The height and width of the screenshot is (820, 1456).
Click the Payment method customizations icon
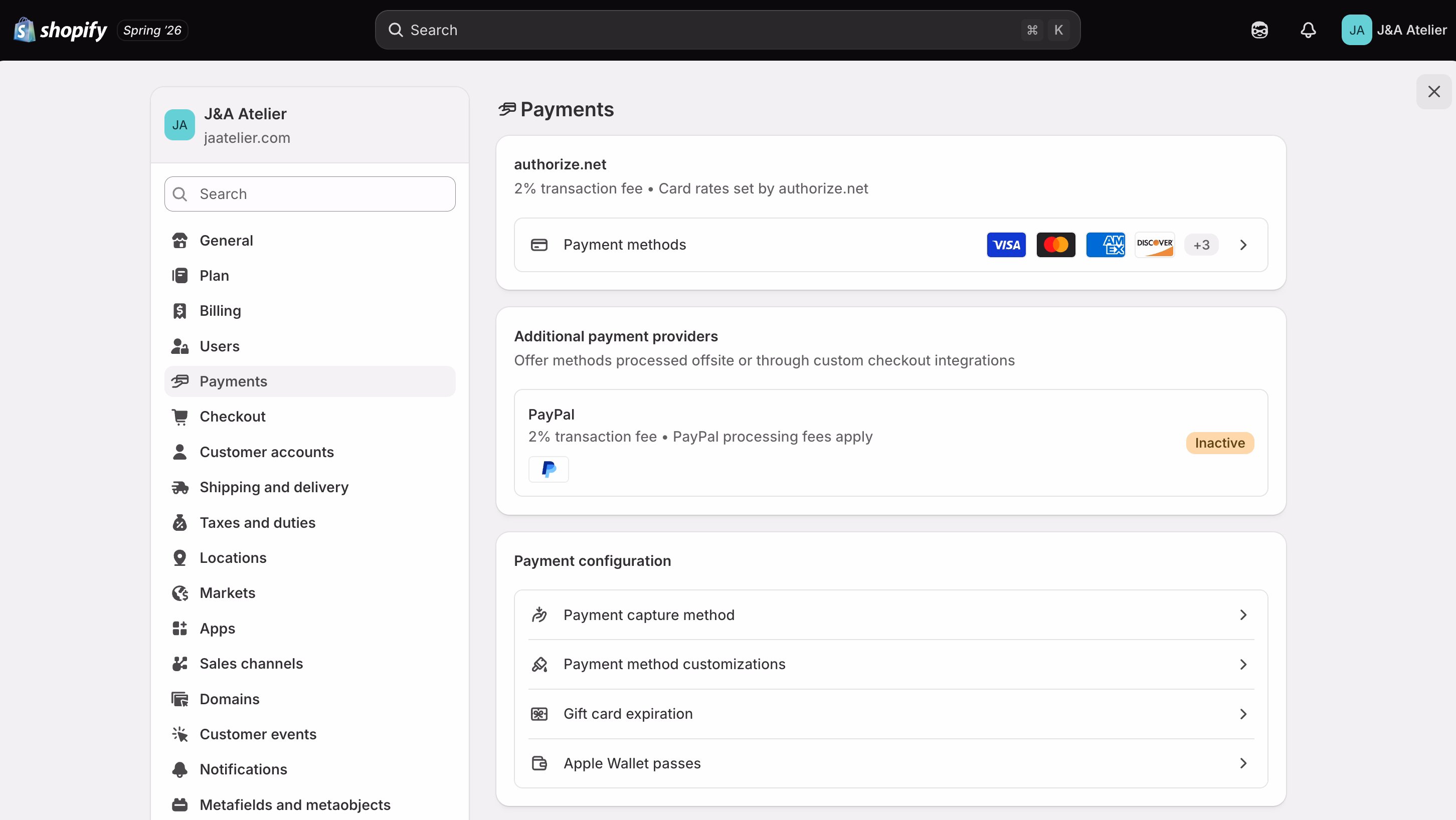[x=538, y=664]
